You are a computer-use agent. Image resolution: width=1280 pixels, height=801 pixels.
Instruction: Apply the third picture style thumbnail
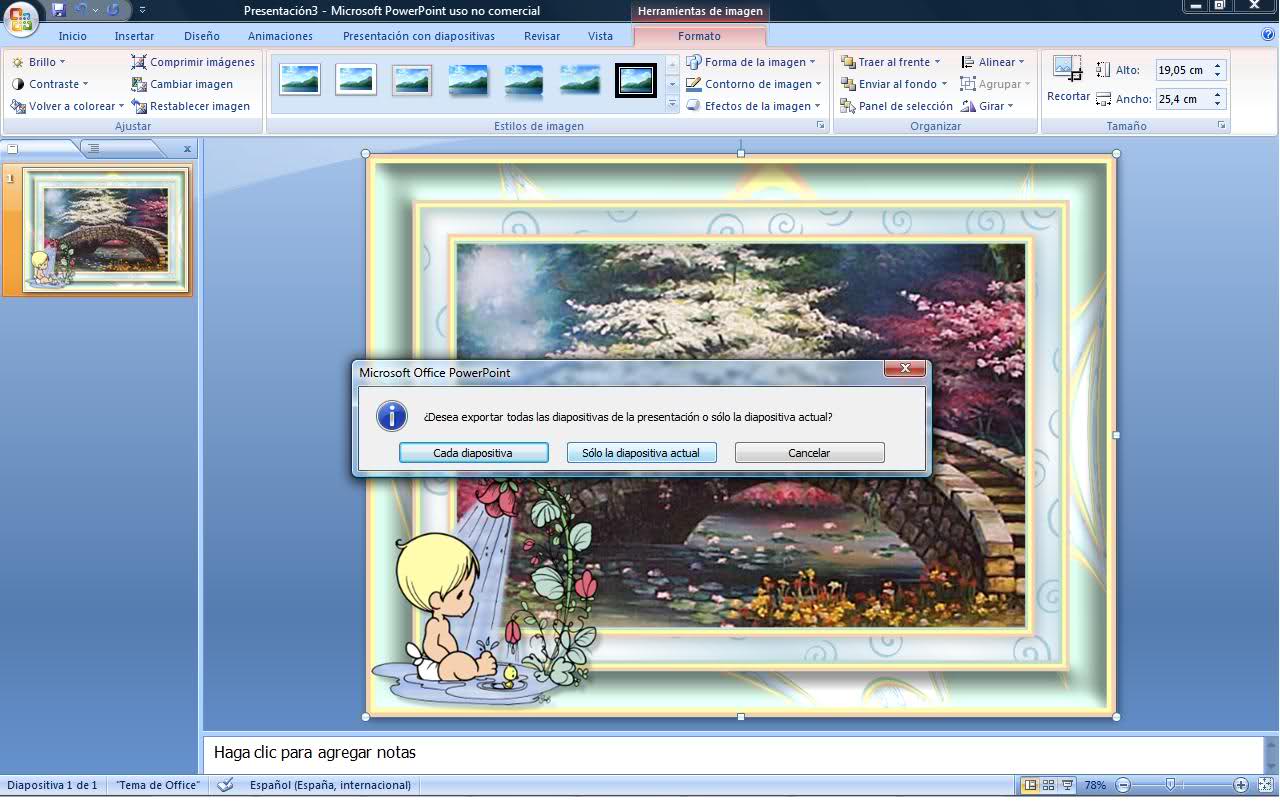(412, 79)
